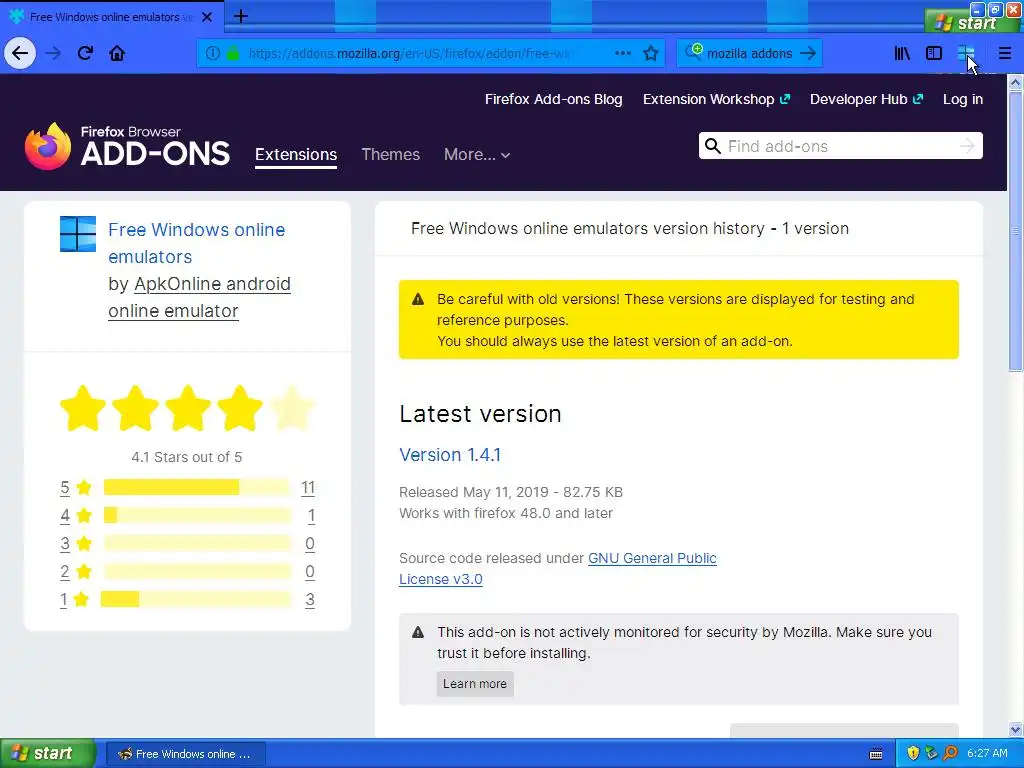Click the Free Windows online taskbar button
The height and width of the screenshot is (768, 1024).
pyautogui.click(x=185, y=754)
